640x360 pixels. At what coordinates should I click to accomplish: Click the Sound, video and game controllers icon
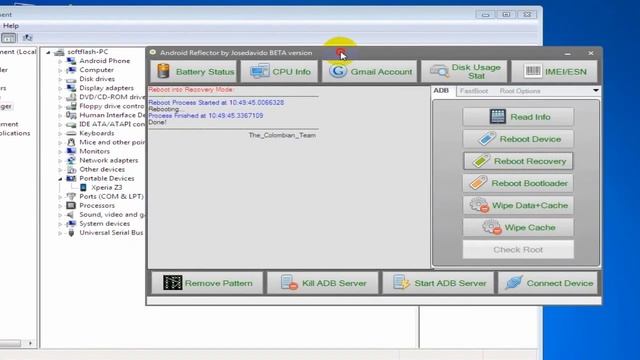71,215
